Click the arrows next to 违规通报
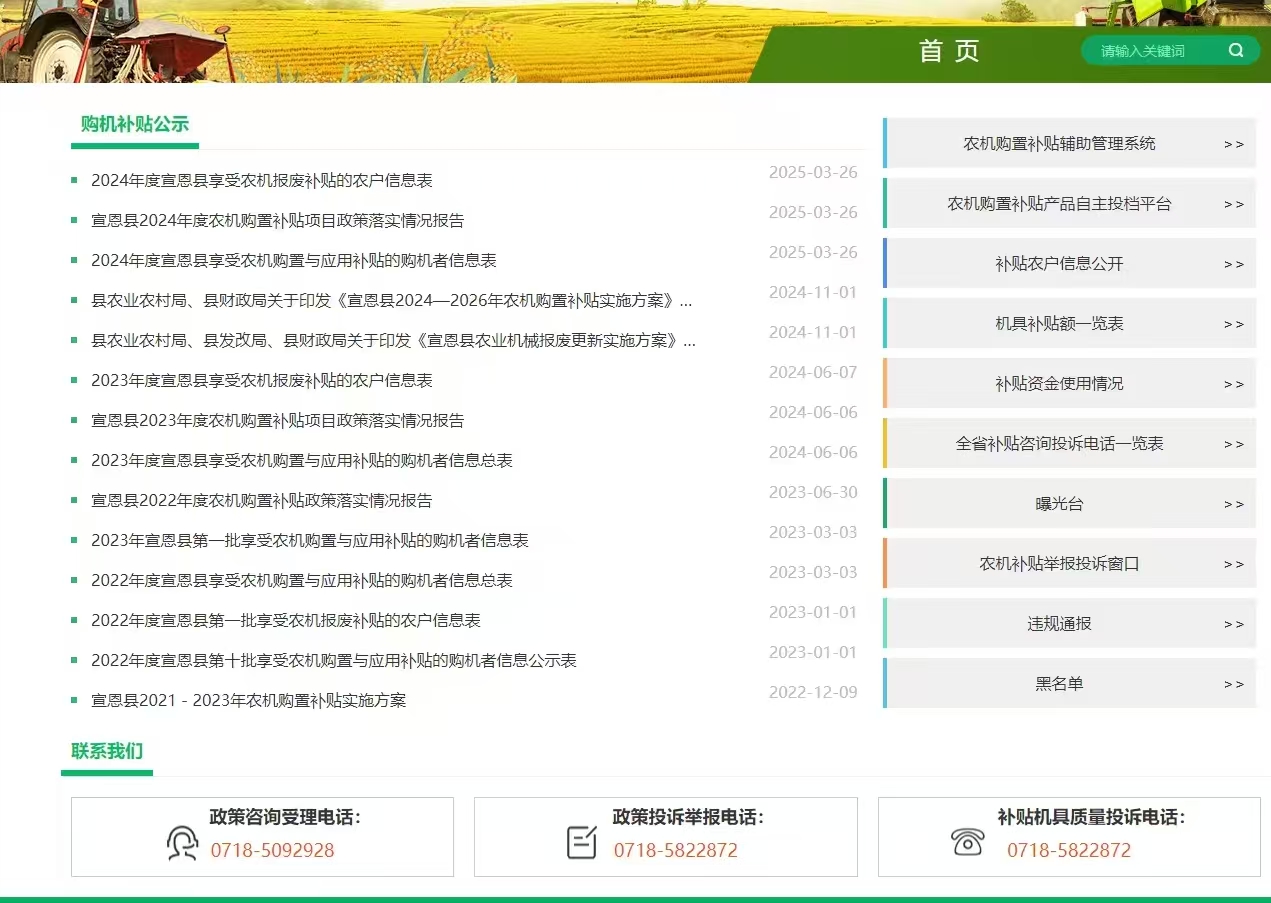Screen dimensions: 1271x903 tap(1233, 624)
